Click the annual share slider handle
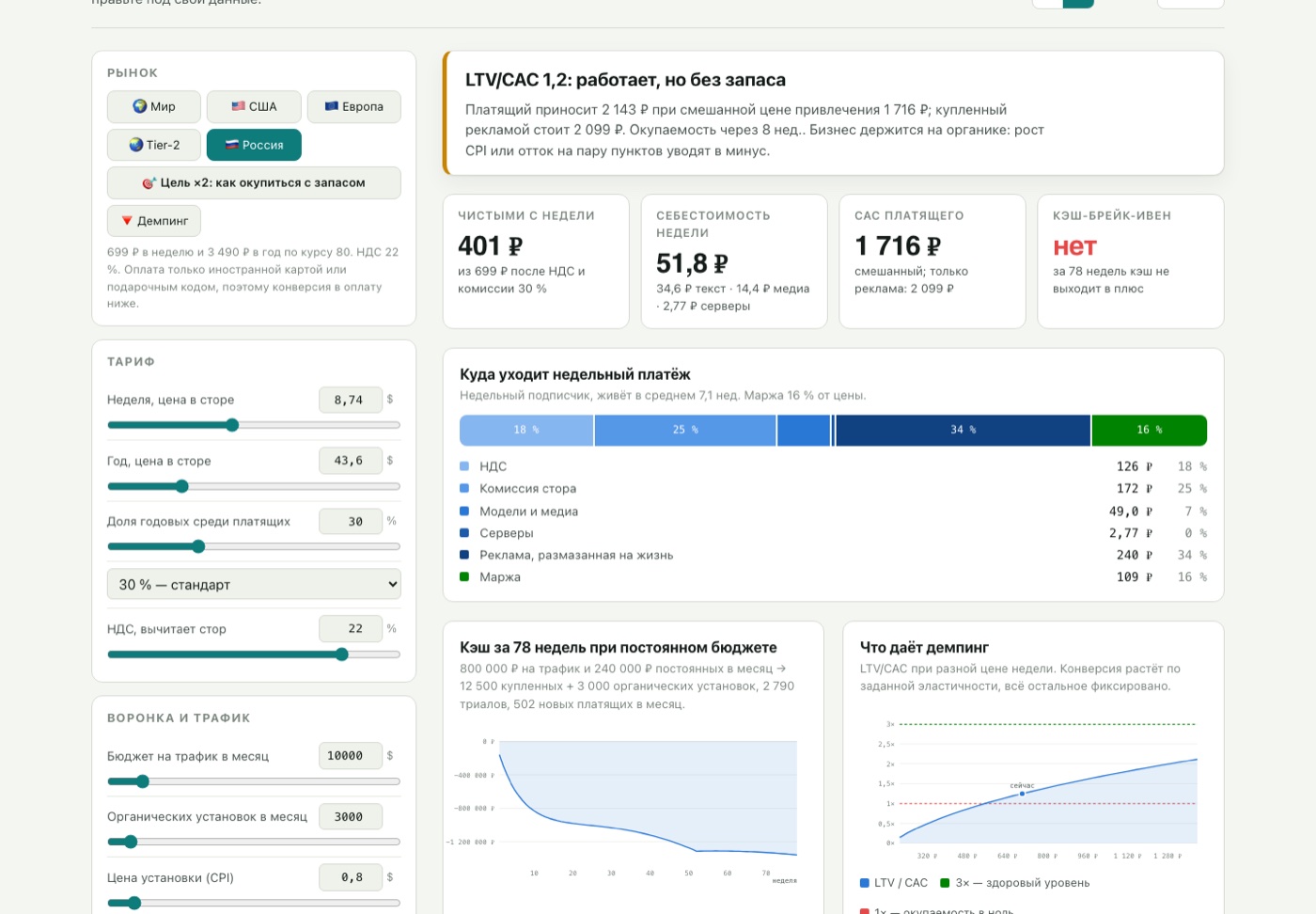1316x914 pixels. [x=198, y=546]
